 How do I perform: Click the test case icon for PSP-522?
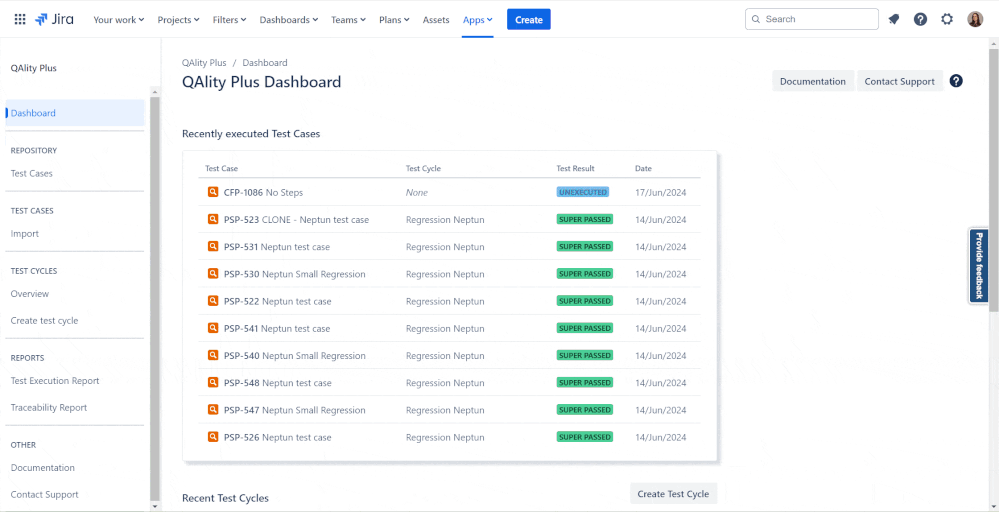[x=213, y=301]
